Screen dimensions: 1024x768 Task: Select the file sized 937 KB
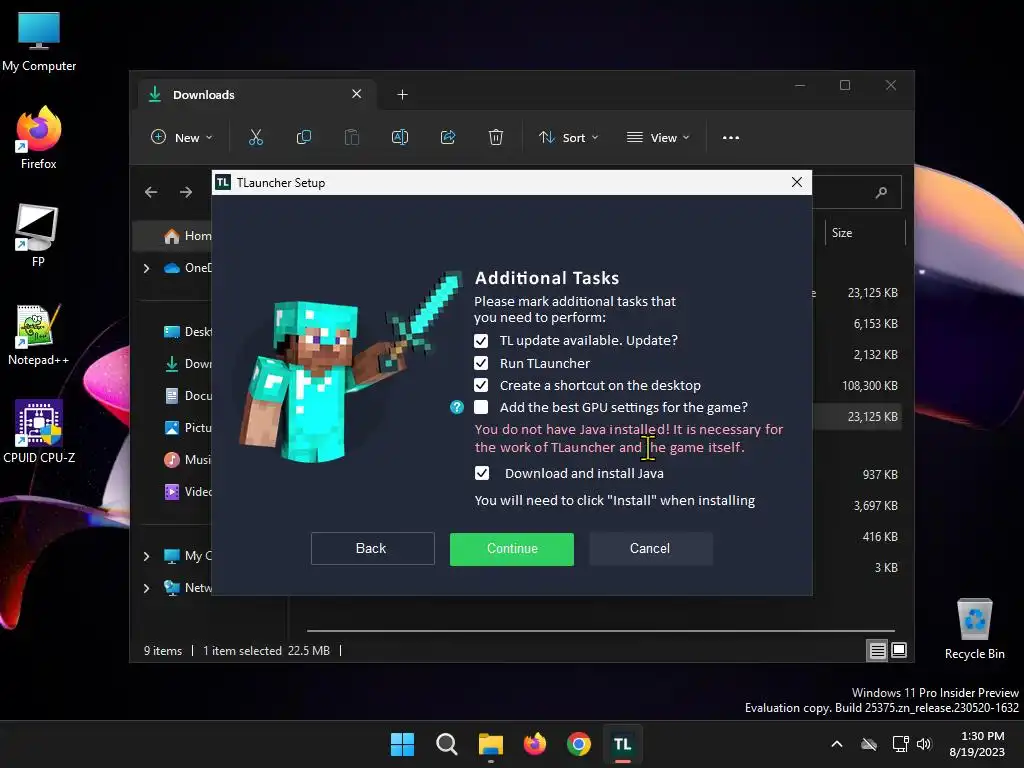(880, 475)
